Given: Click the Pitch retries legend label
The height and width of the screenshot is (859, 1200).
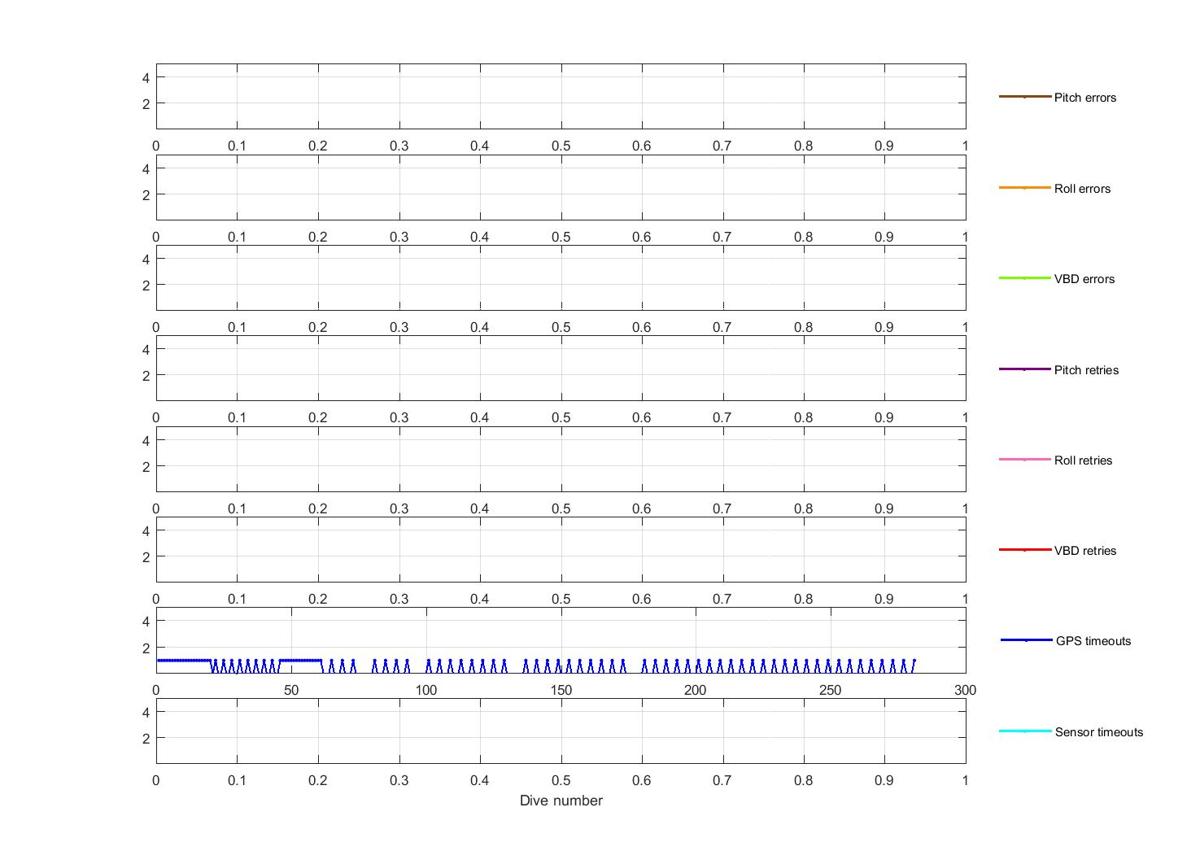Looking at the screenshot, I should click(1086, 370).
